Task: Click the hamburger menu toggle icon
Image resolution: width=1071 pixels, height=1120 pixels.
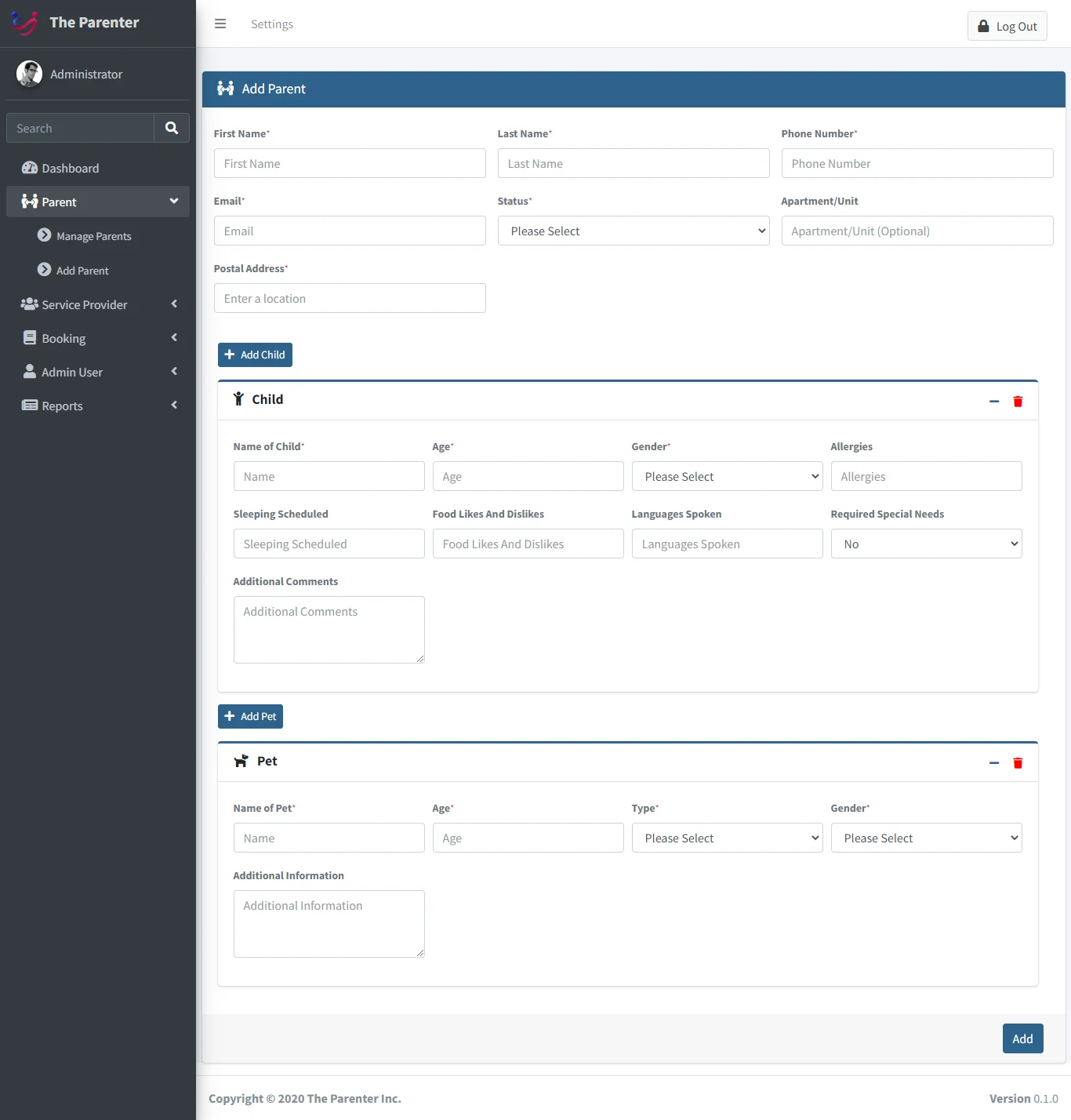Action: pos(220,24)
